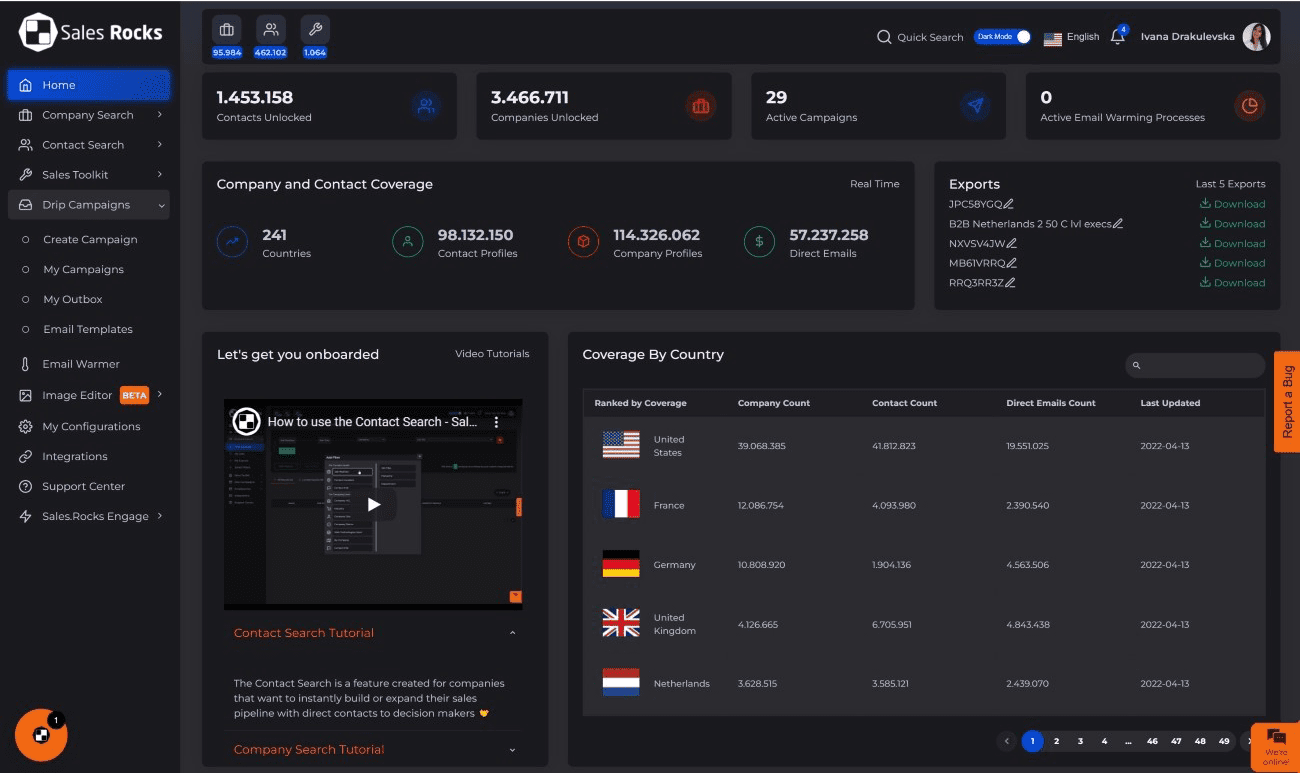
Task: Click the Countries trend icon
Action: [232, 242]
